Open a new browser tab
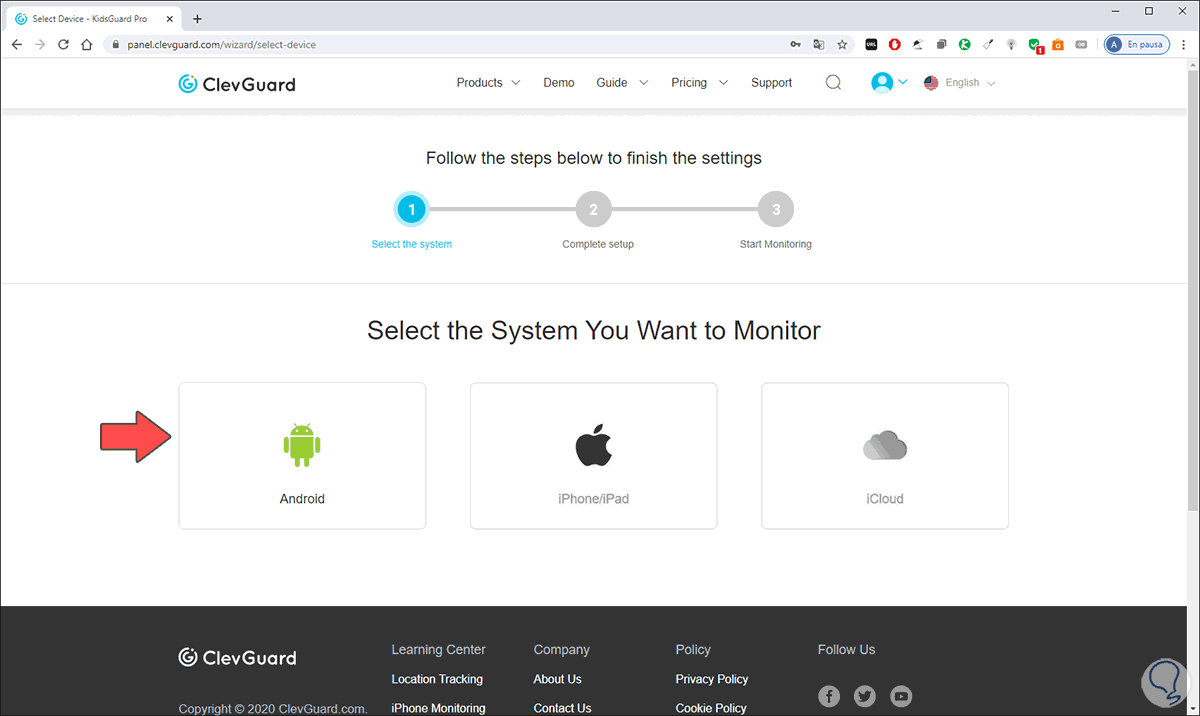 pos(197,19)
